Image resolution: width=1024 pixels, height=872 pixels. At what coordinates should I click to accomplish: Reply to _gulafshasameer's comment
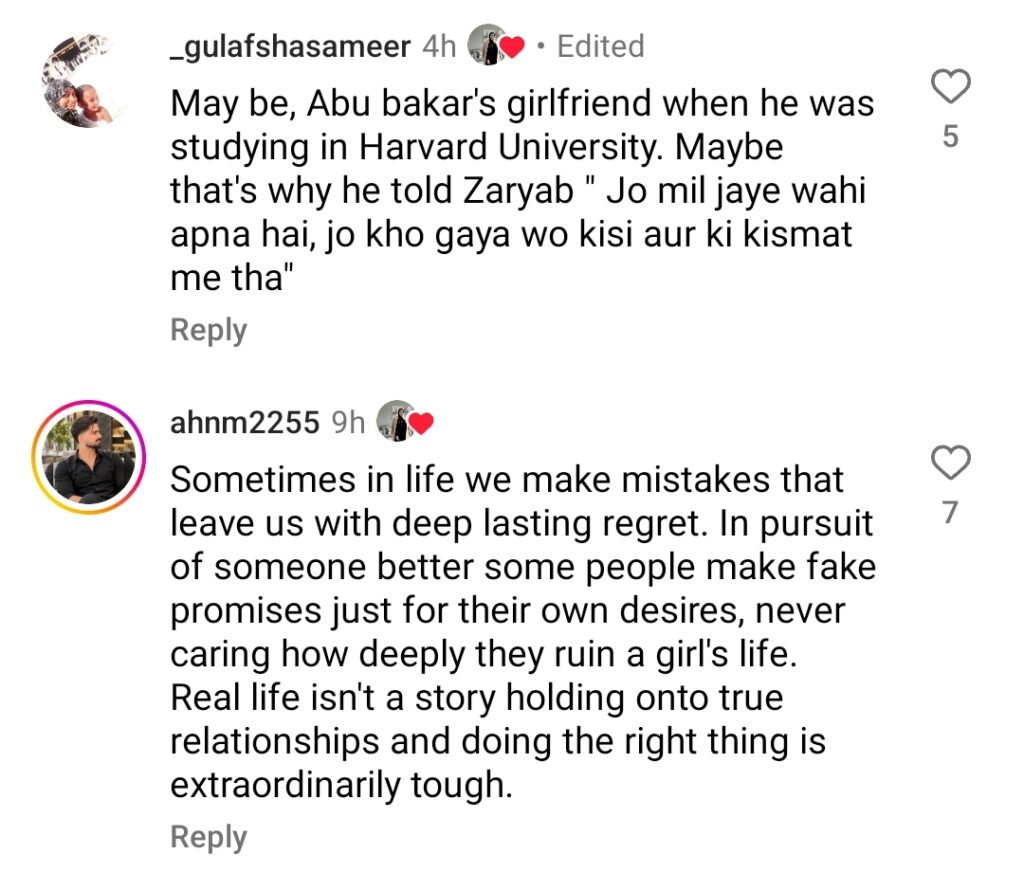click(208, 330)
